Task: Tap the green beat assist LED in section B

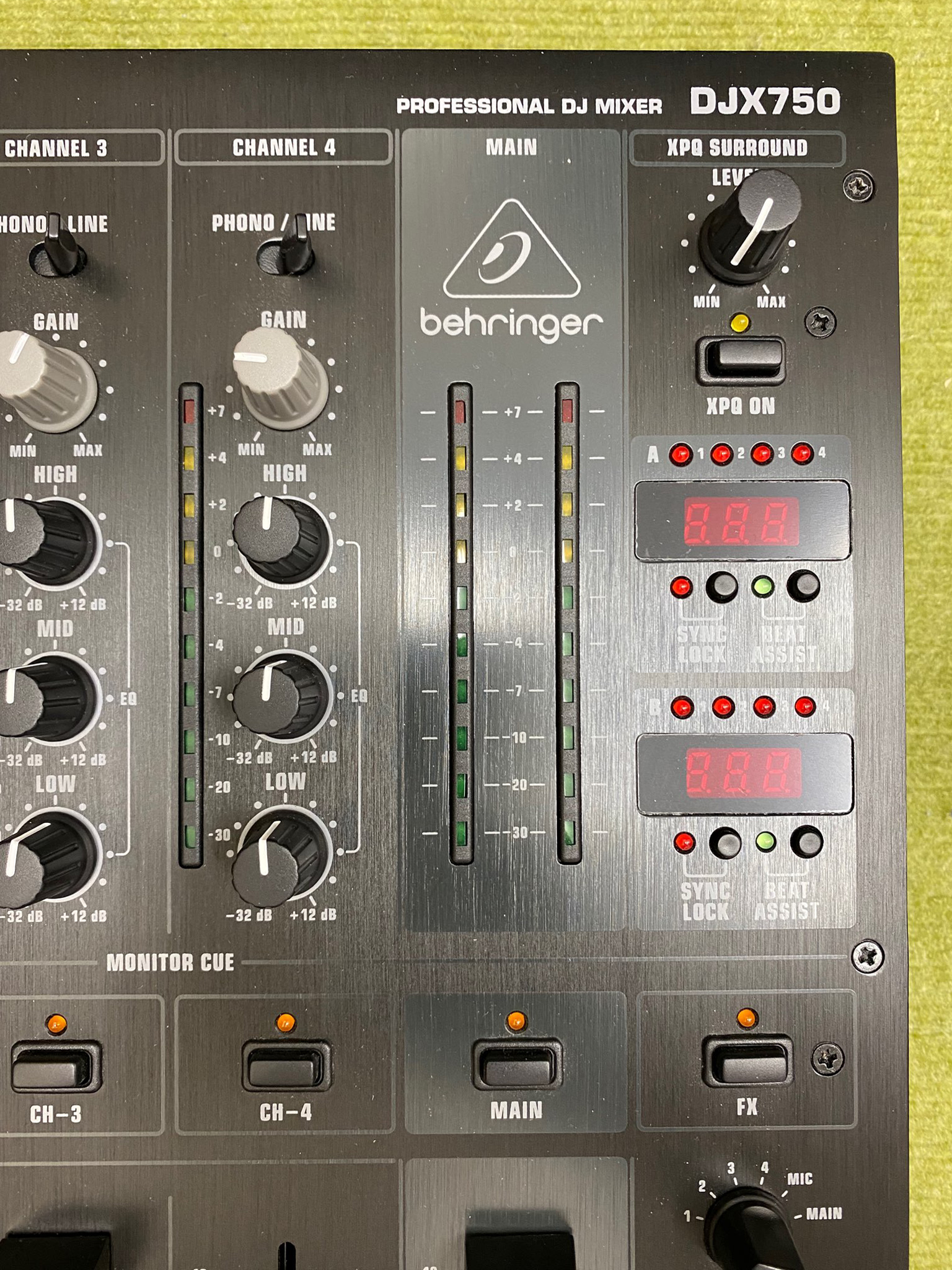Action: pos(766,842)
